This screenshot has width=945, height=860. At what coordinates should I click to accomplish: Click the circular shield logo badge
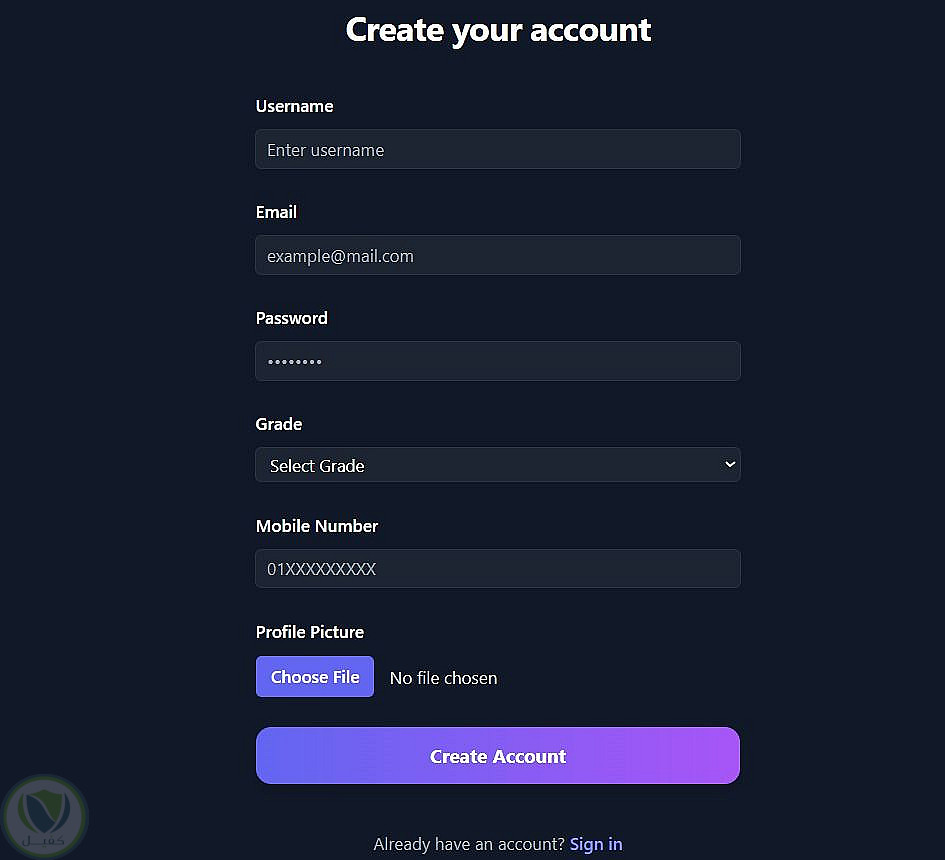pyautogui.click(x=45, y=817)
